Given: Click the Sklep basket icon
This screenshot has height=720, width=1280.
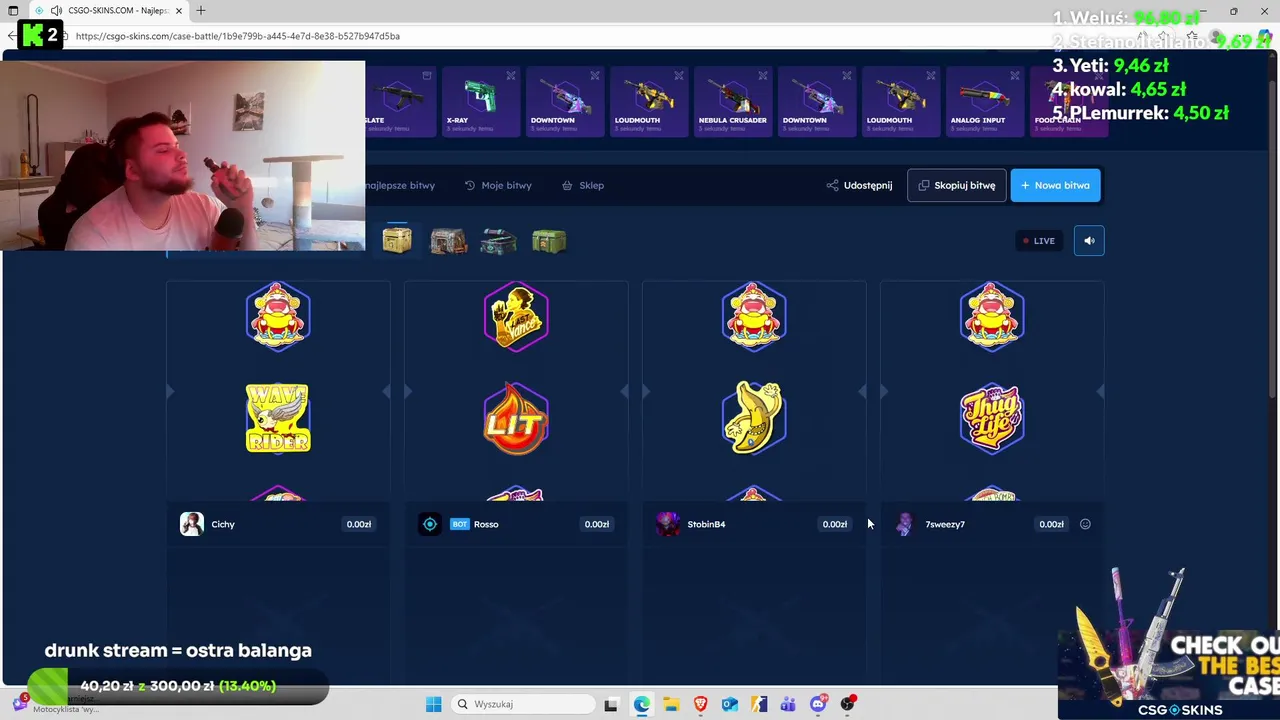Looking at the screenshot, I should pyautogui.click(x=567, y=185).
